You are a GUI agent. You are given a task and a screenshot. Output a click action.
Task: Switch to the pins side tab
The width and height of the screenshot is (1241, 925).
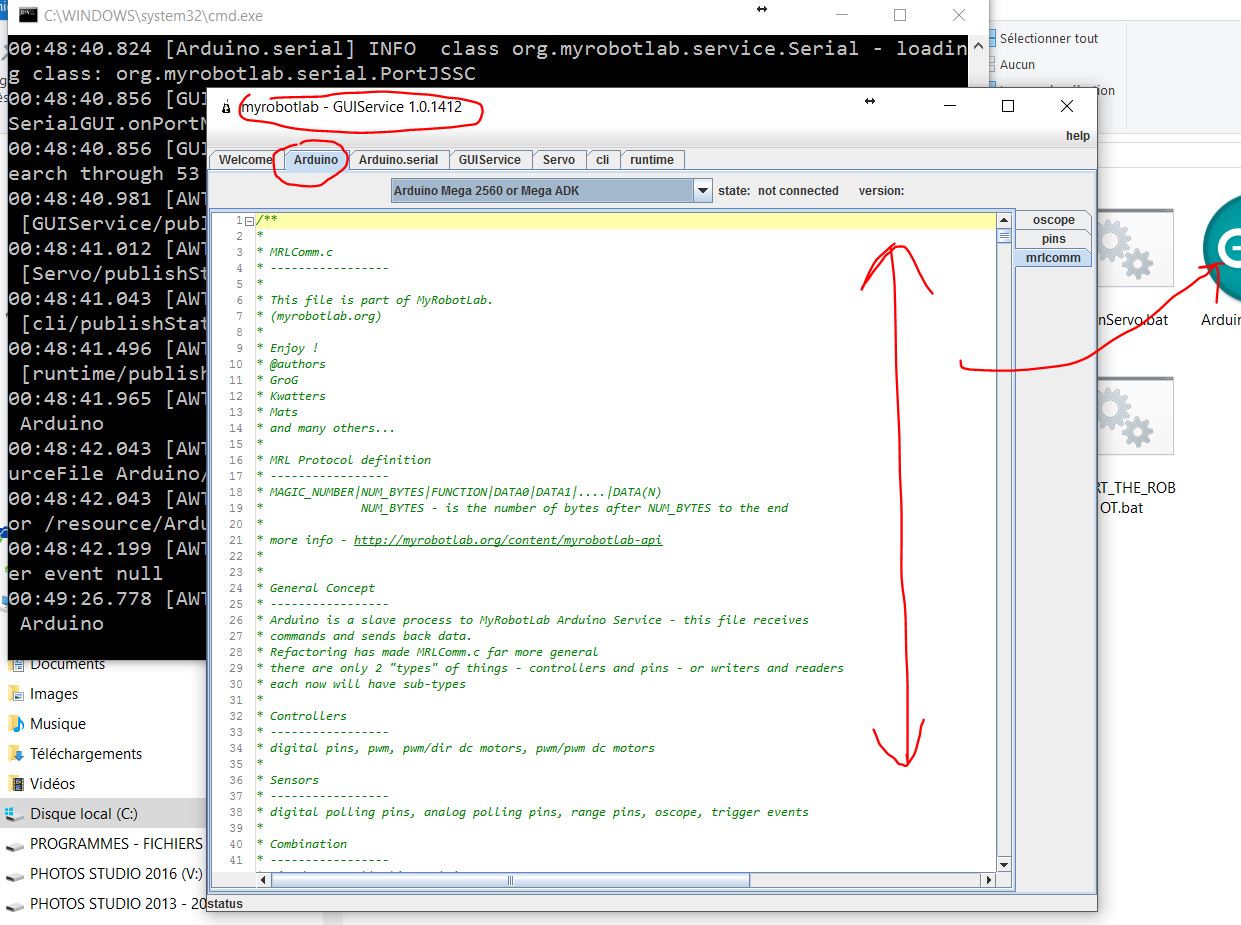pos(1053,239)
